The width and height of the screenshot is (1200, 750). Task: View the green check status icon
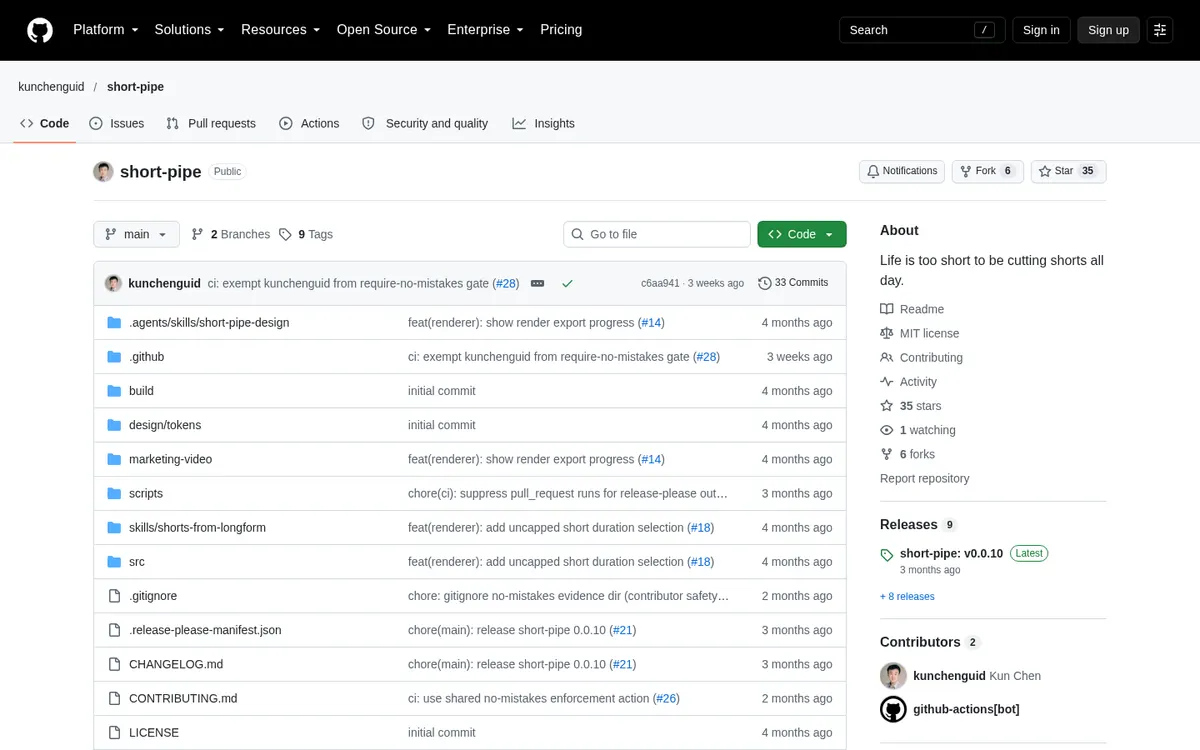[x=567, y=283]
